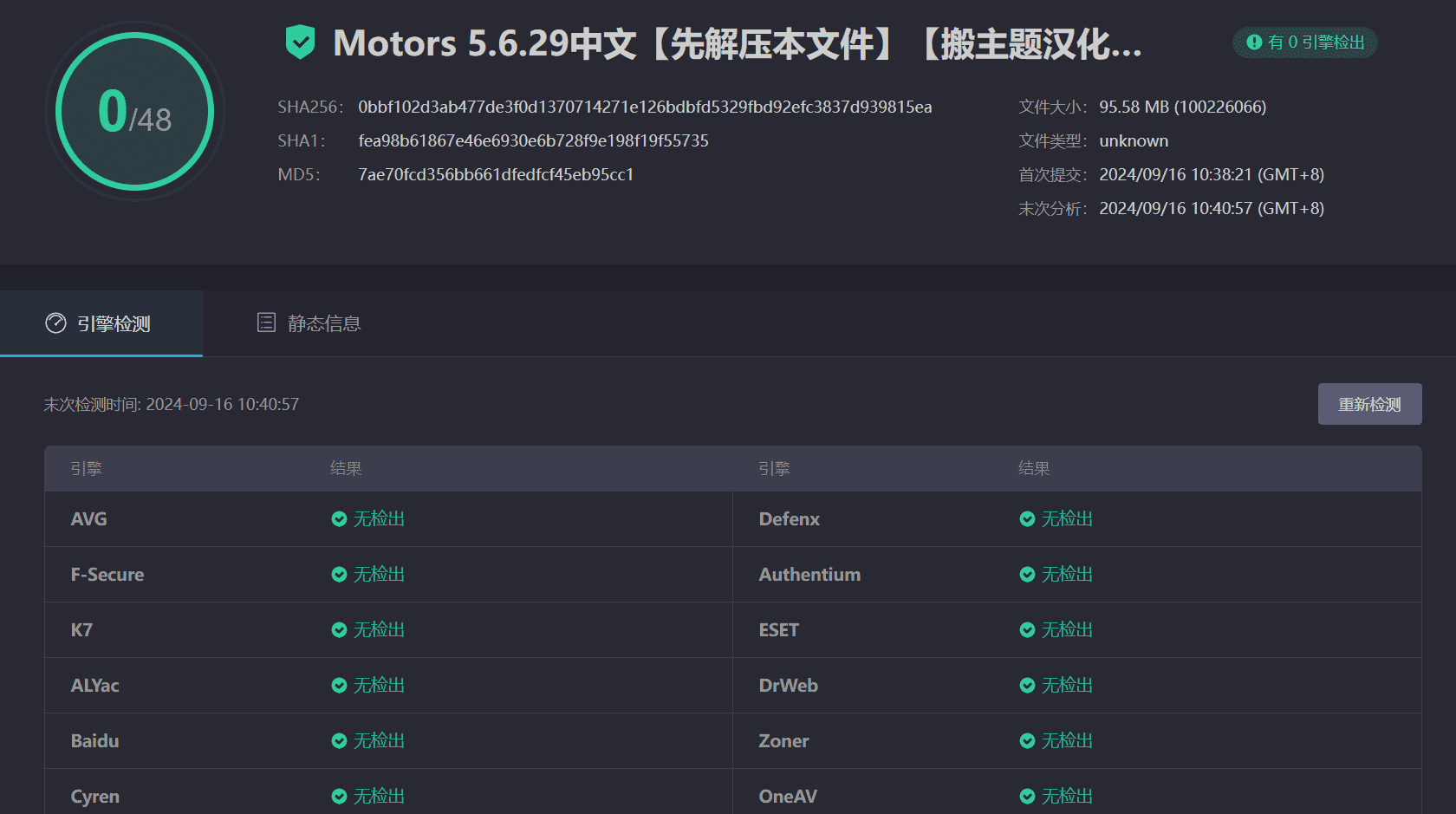Click the left 引擎 column header
The width and height of the screenshot is (1456, 814).
(87, 468)
